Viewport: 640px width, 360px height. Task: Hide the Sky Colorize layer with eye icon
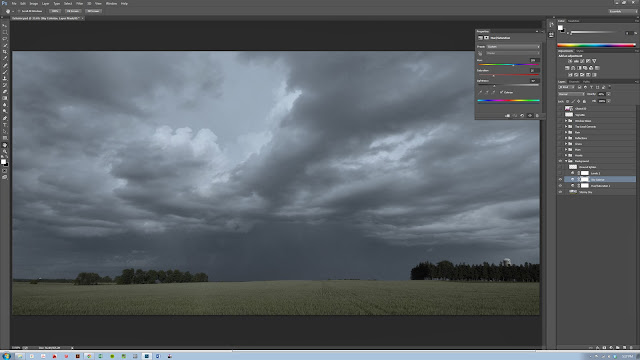pos(560,179)
